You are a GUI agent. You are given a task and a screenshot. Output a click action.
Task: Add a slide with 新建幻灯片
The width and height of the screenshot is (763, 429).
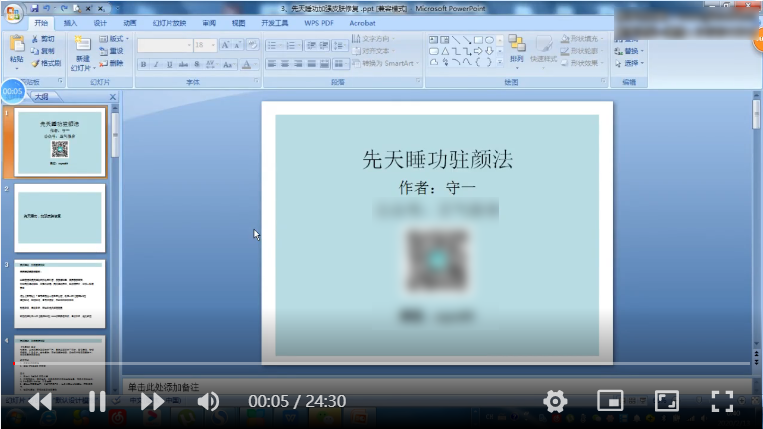click(x=83, y=54)
